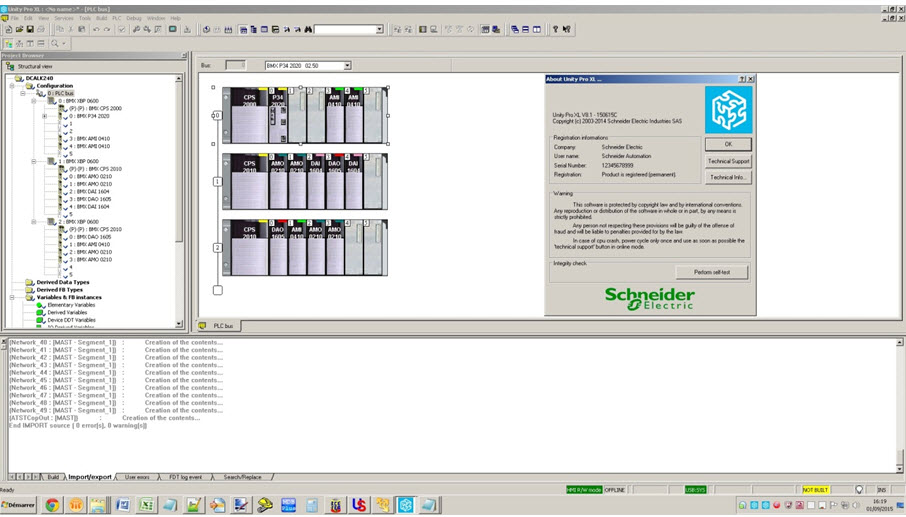This screenshot has height=517, width=906.
Task: Click OK in the About Unity Pro dialog
Action: pos(728,144)
